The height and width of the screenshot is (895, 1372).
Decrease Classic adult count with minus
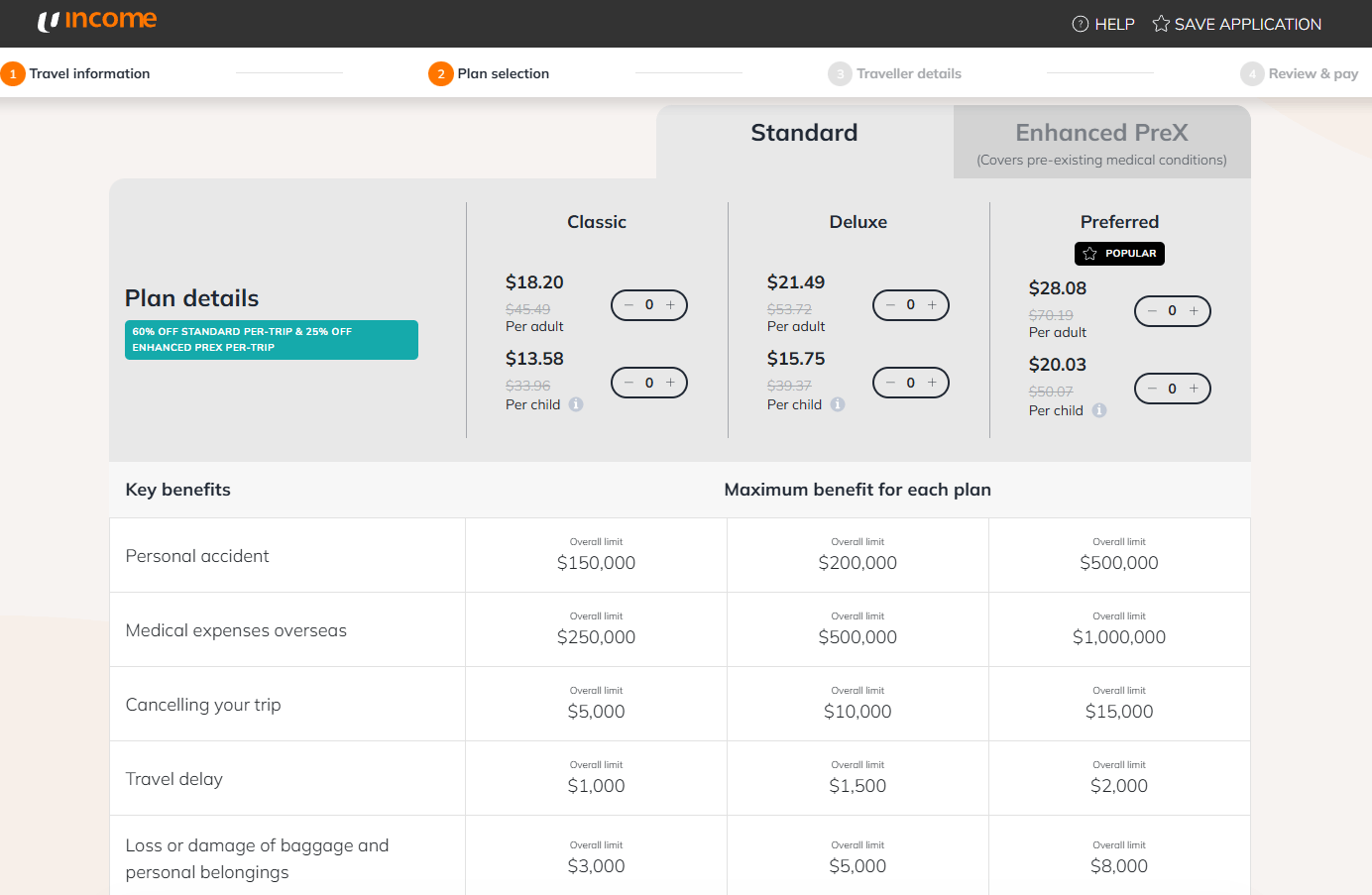coord(629,305)
